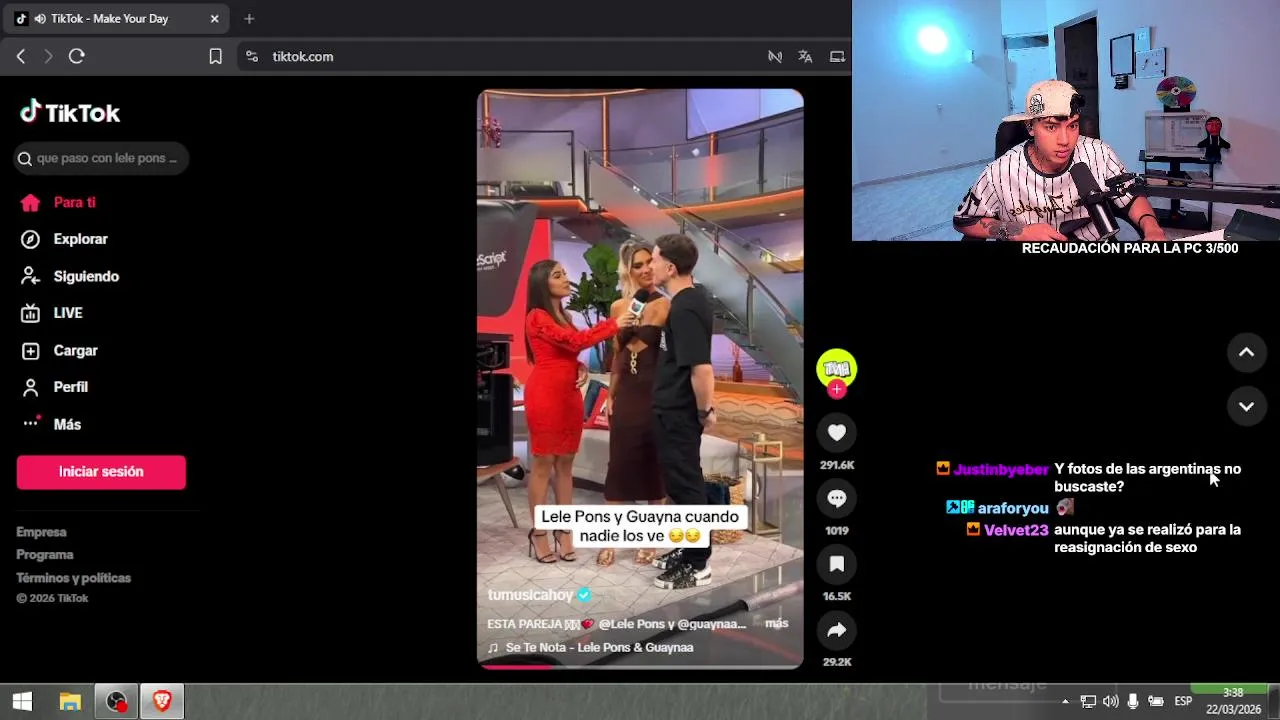This screenshot has height=720, width=1280.
Task: Click the ESP language indicator
Action: click(1183, 702)
